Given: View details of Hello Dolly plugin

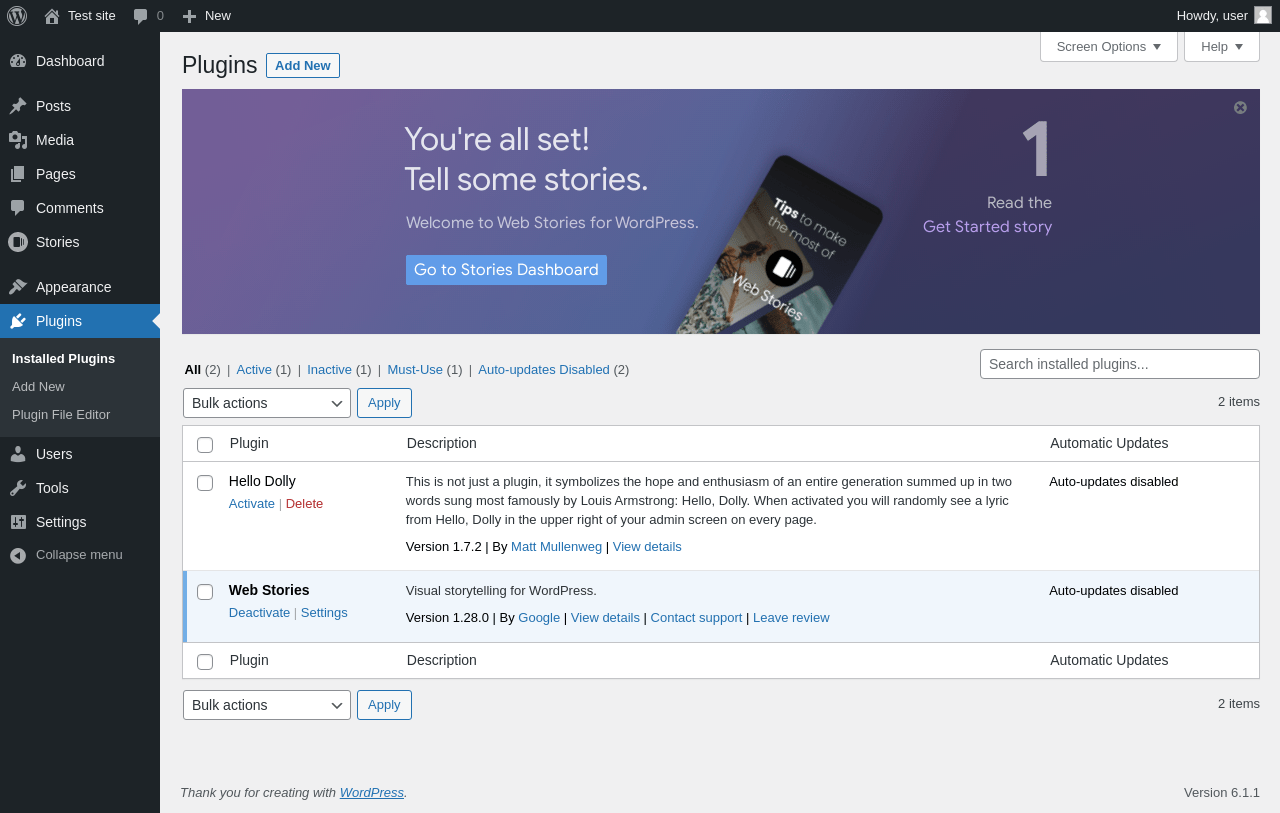Looking at the screenshot, I should [647, 547].
